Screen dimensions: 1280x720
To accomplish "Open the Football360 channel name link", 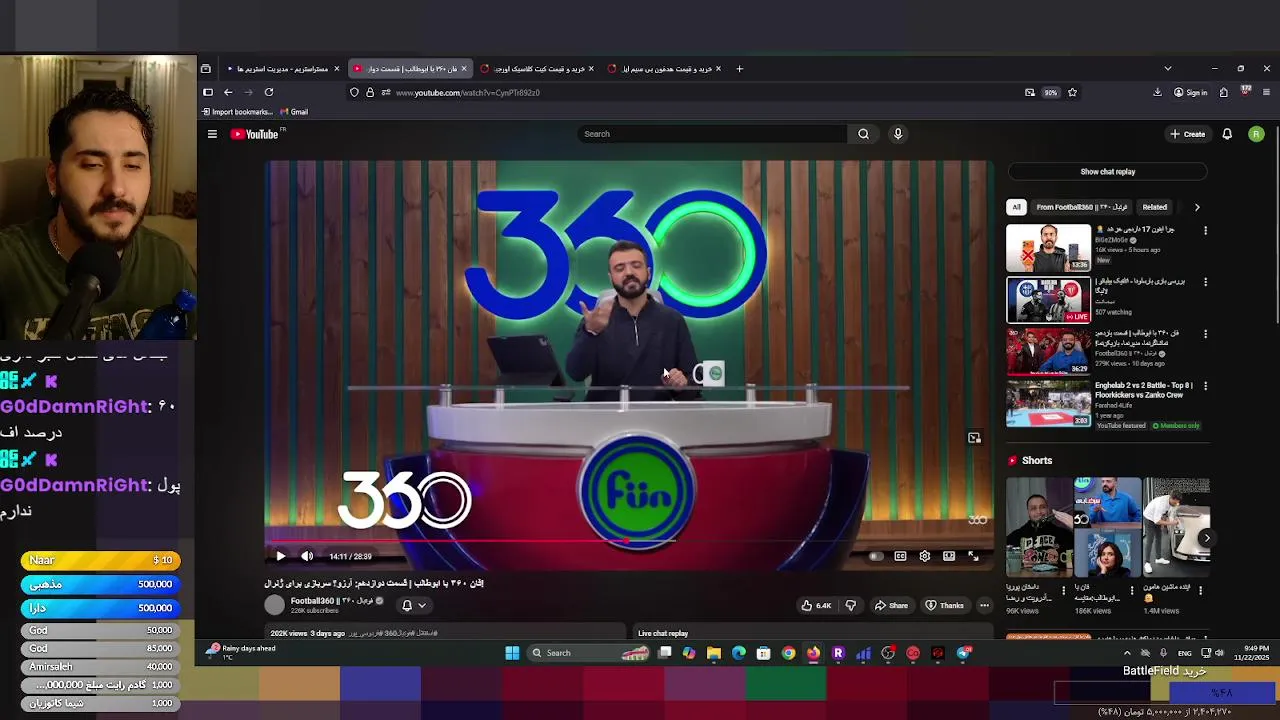I will [x=331, y=601].
